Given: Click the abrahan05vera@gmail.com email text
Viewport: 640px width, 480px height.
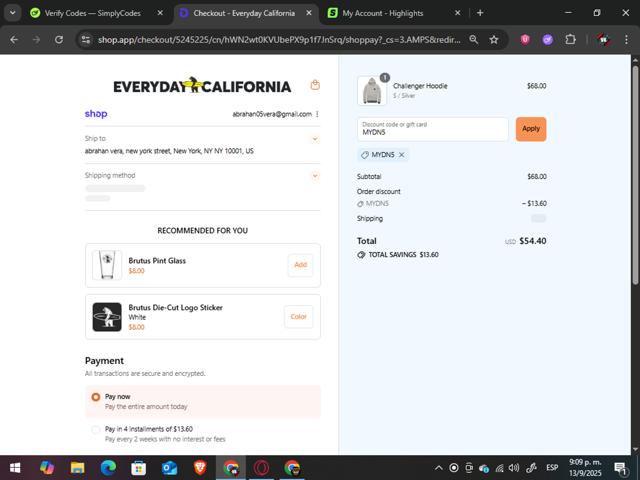Looking at the screenshot, I should (x=272, y=114).
